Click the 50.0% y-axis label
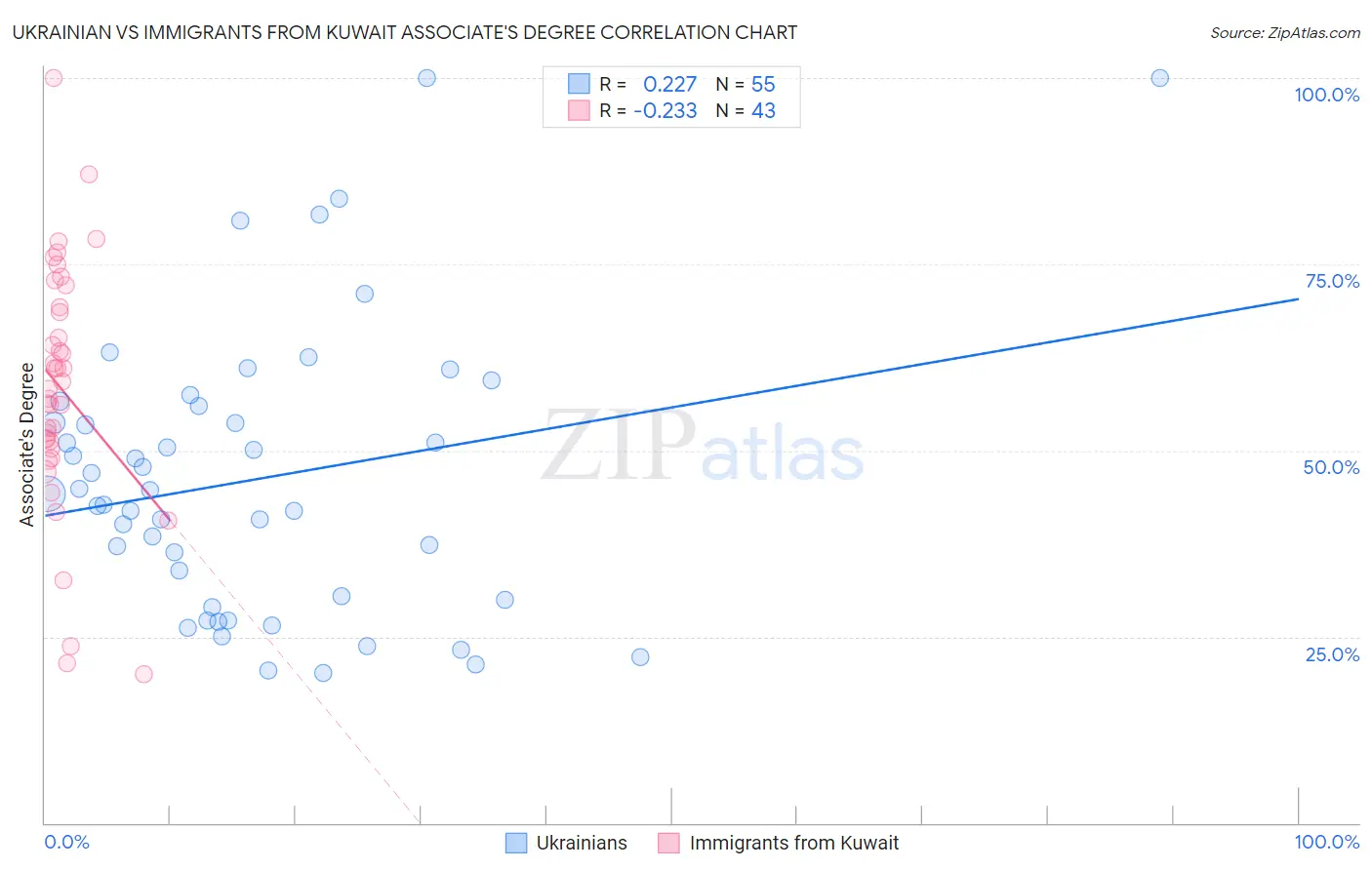1372x870 pixels. point(1332,467)
